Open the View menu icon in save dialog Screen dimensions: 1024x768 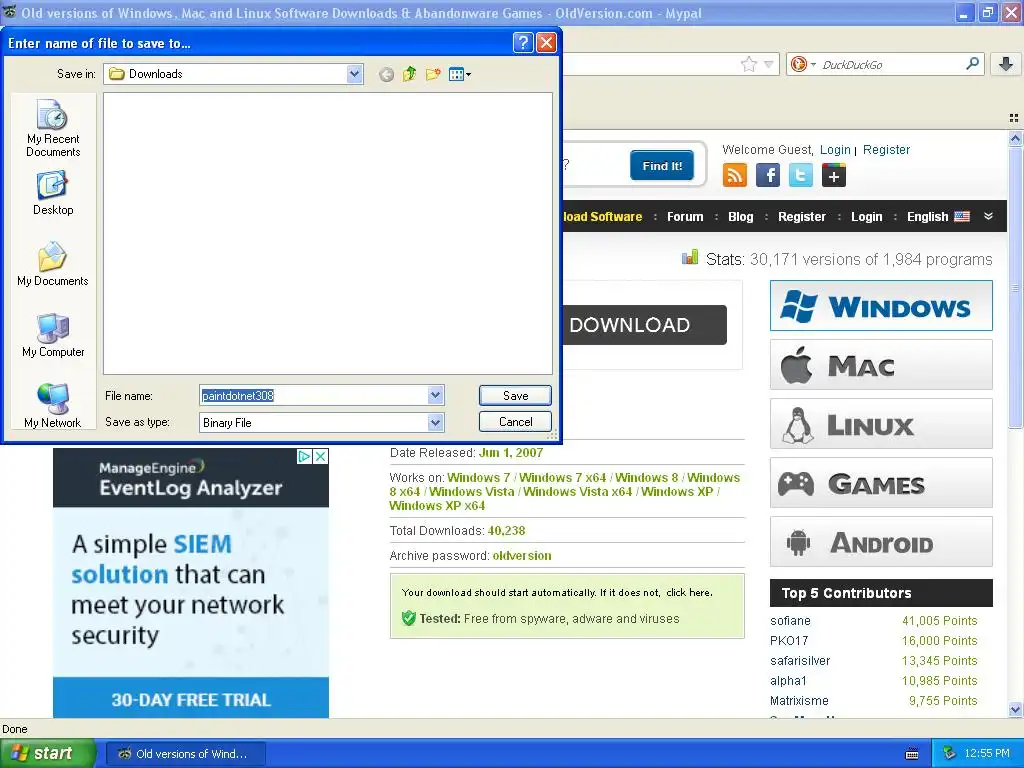(460, 74)
